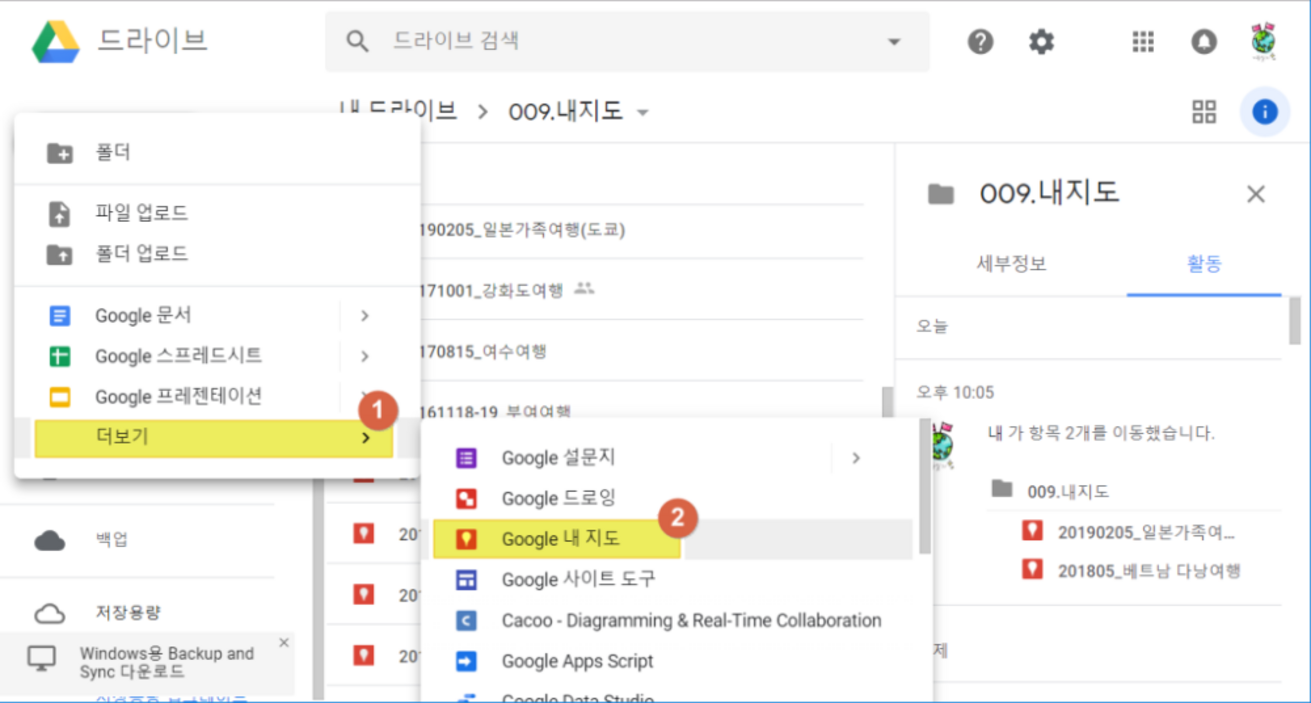Expand the Google 설문지 submenu arrow
This screenshot has width=1311, height=703.
click(x=856, y=458)
